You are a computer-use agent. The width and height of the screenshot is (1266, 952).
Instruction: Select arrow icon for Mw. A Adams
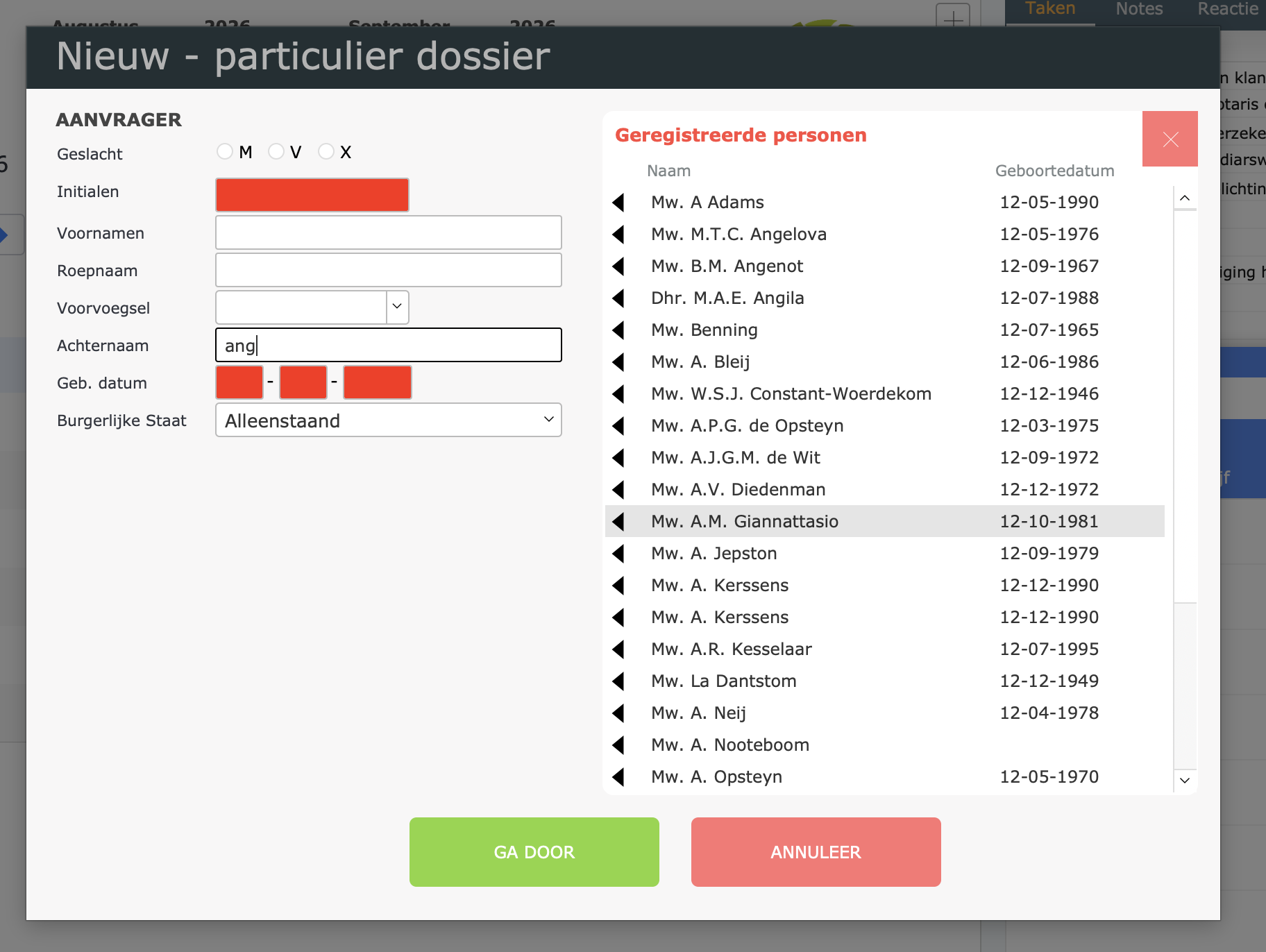[618, 203]
